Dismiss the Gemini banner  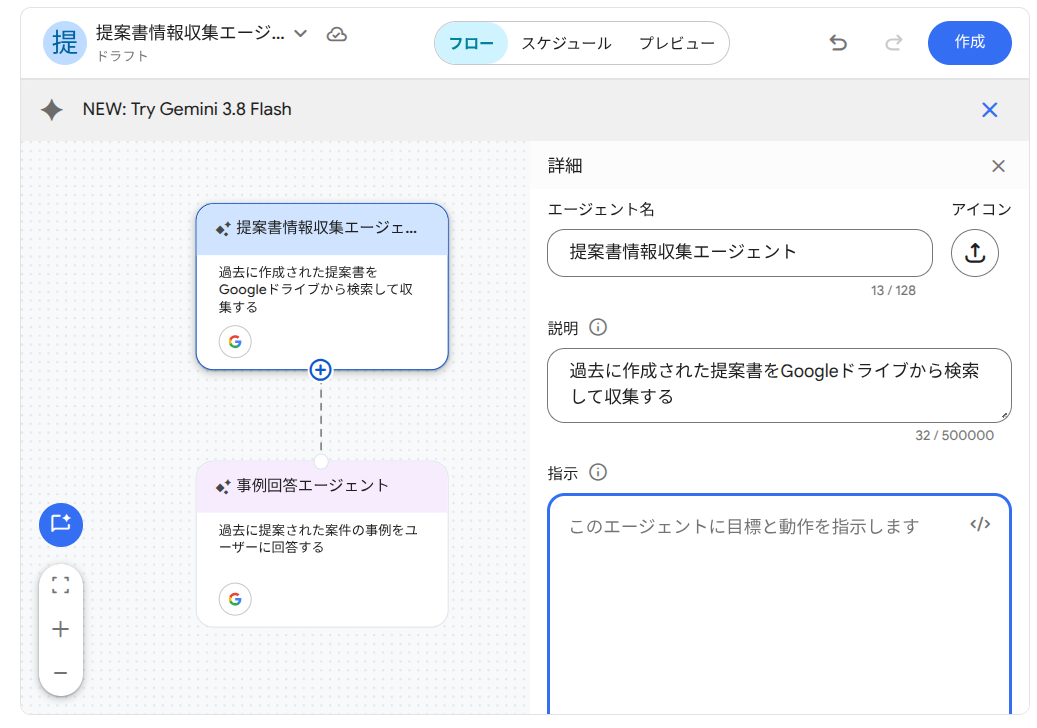[989, 110]
